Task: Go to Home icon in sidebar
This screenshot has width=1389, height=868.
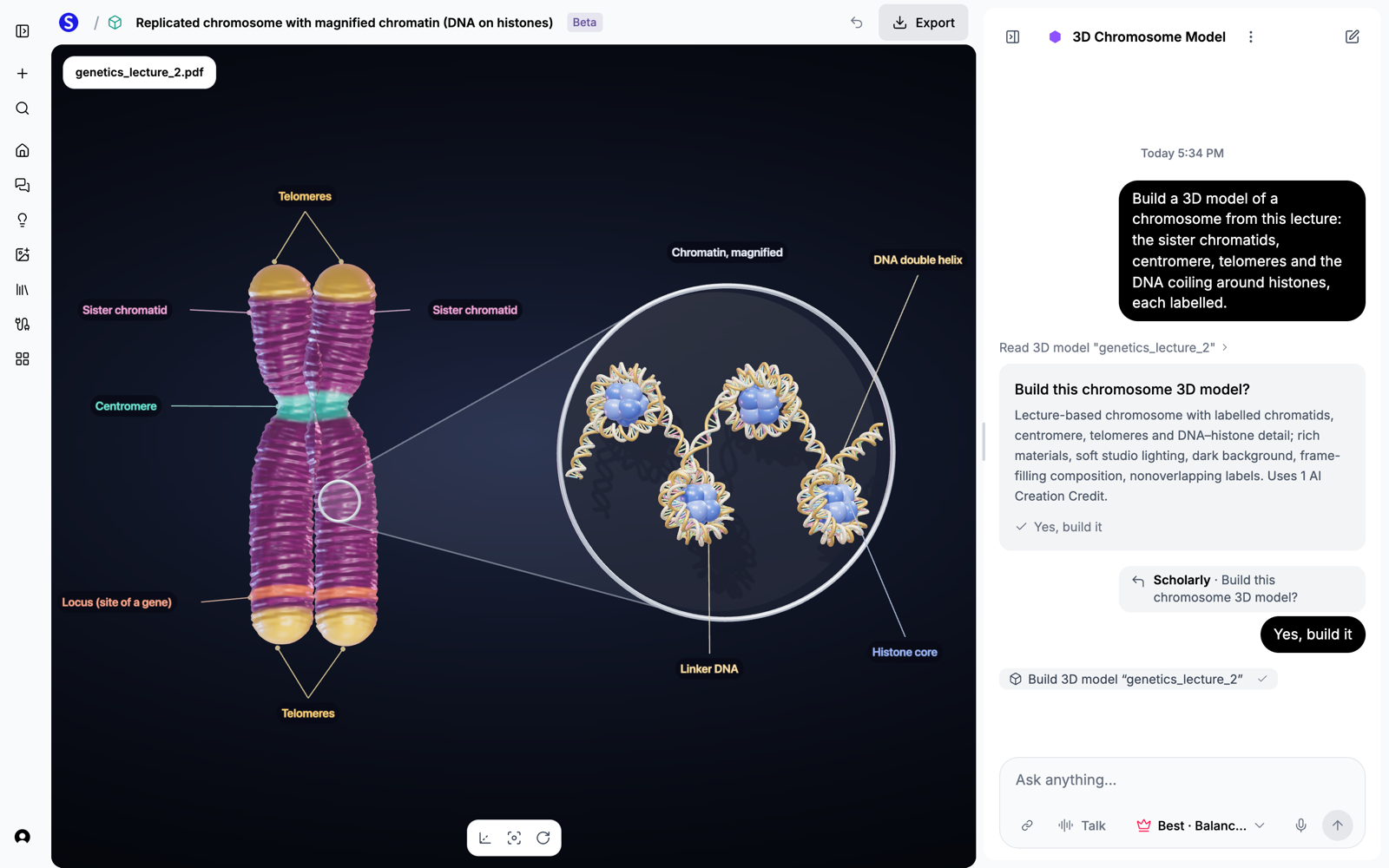Action: coord(23,150)
